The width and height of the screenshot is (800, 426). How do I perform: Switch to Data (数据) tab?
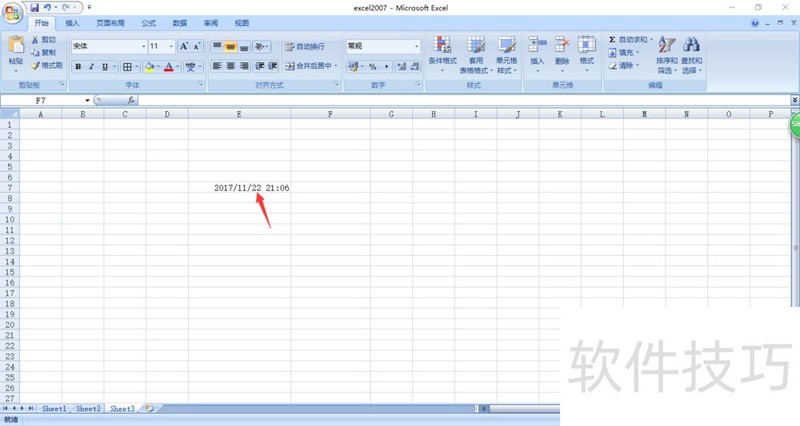[x=180, y=23]
